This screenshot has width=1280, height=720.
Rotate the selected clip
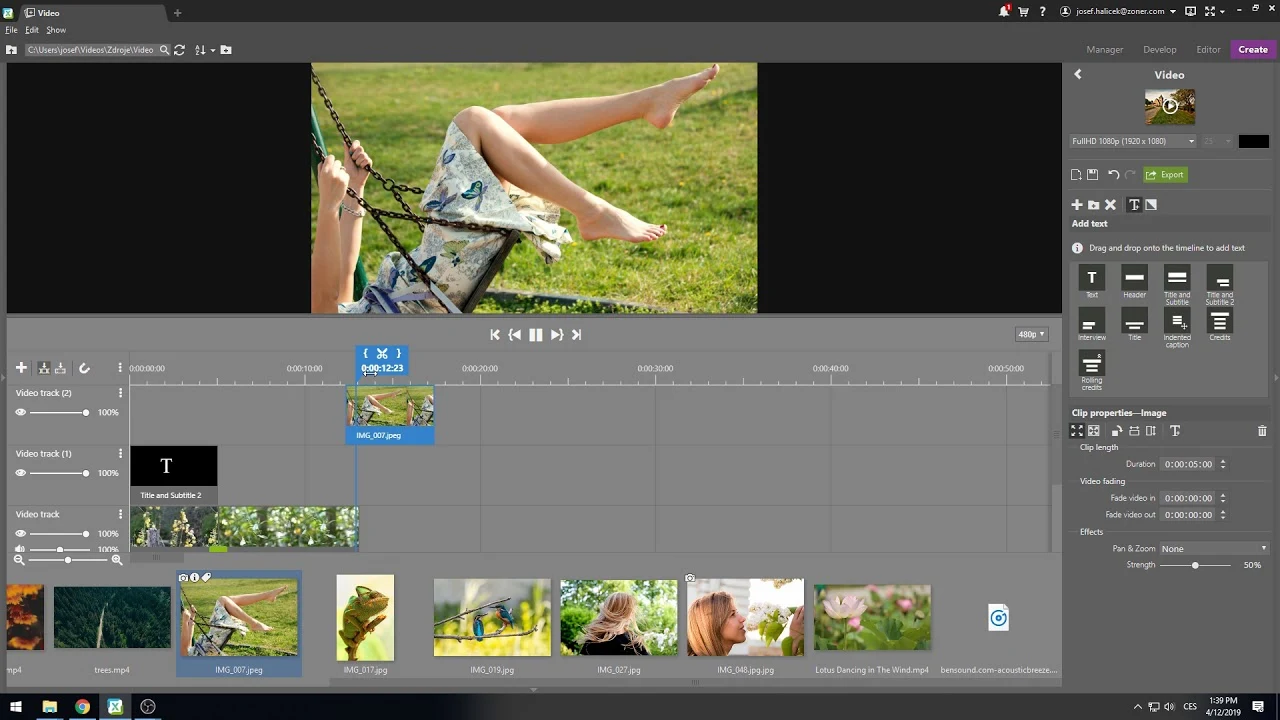(x=1117, y=431)
